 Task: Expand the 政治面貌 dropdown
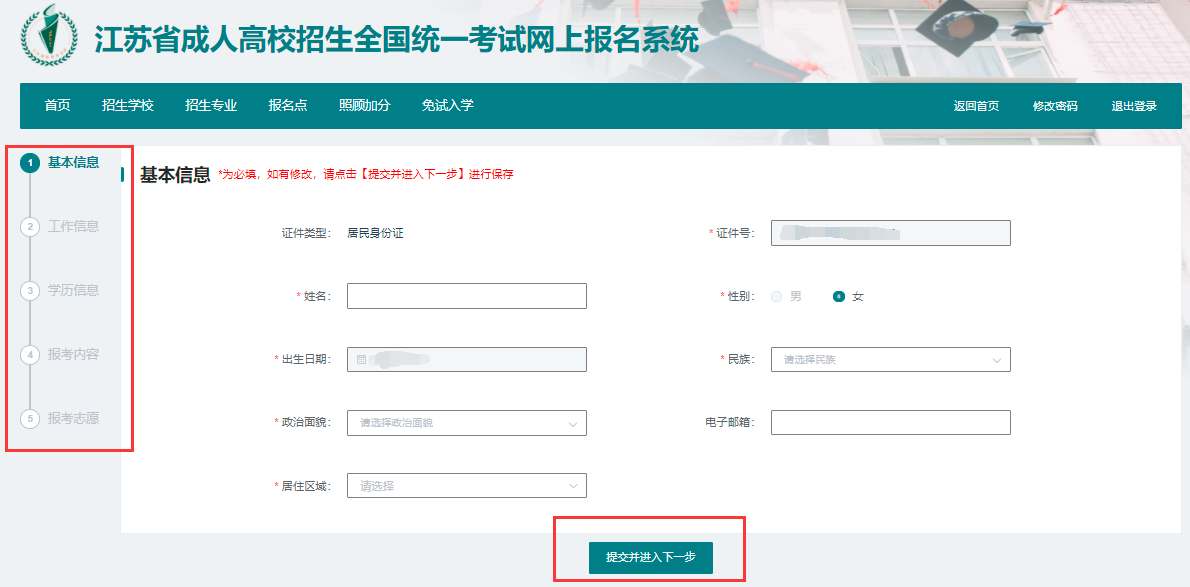click(466, 423)
